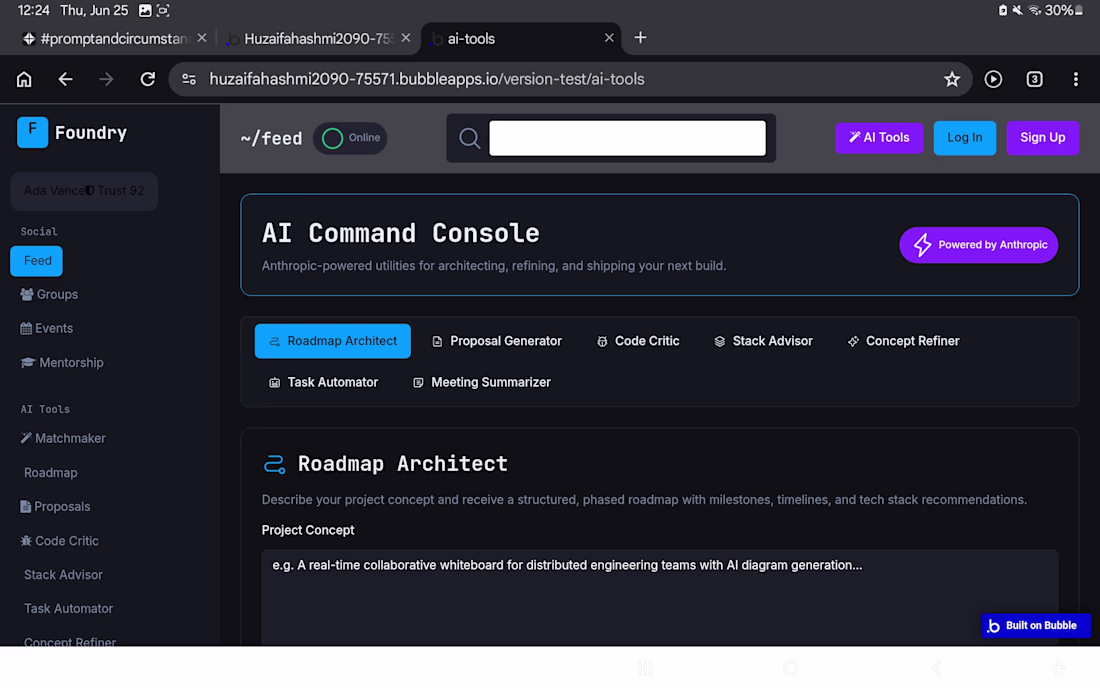Select the Stack Advisor tab
Viewport: 1100px width, 688px height.
[763, 341]
